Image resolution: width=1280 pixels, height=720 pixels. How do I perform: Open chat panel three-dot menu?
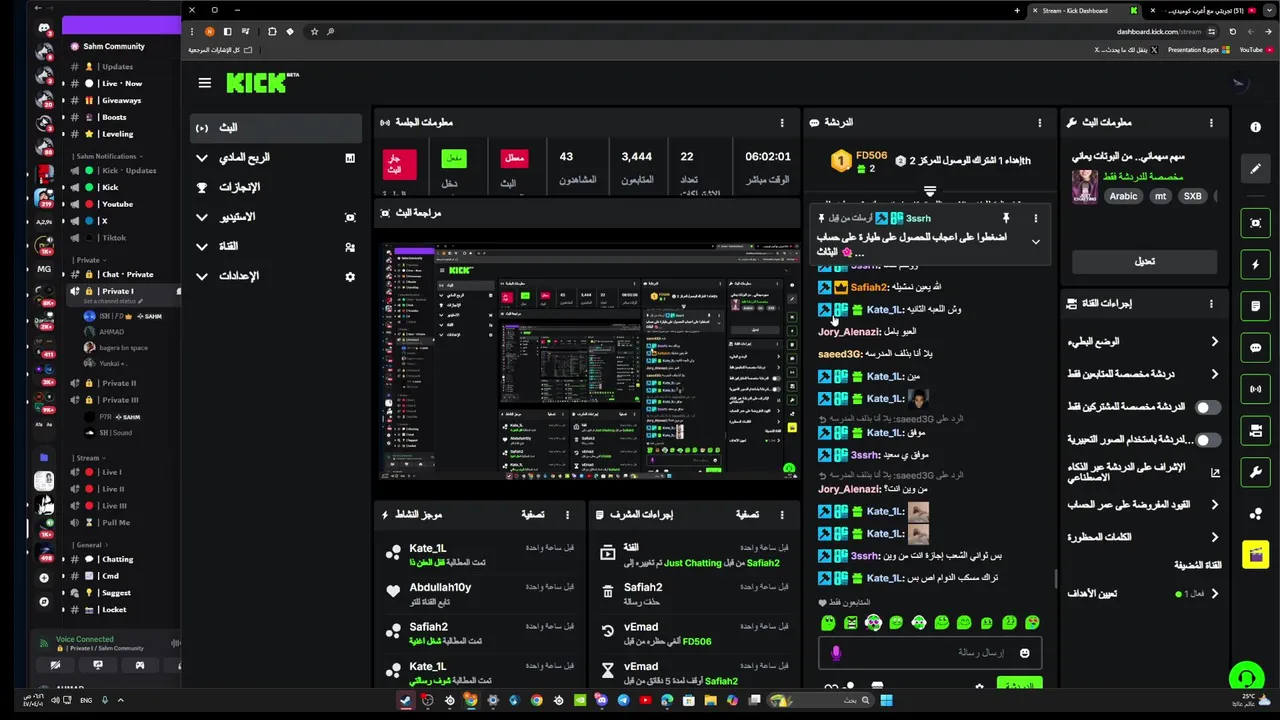click(x=1039, y=122)
